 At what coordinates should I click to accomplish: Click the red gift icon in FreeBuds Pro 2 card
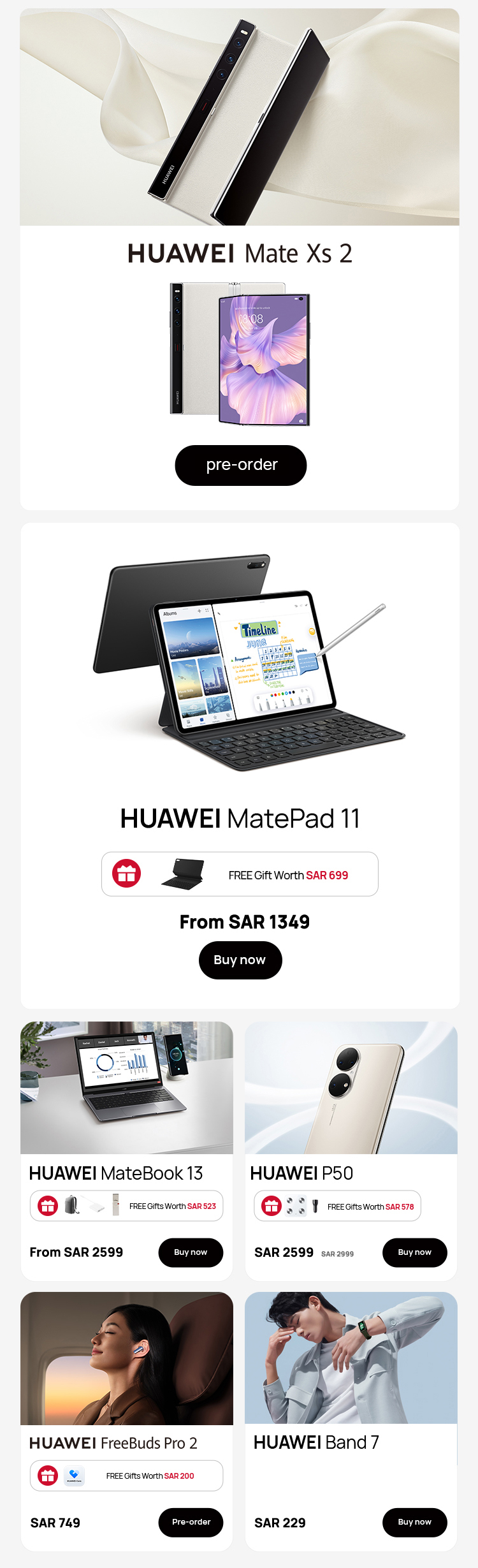tap(48, 1476)
